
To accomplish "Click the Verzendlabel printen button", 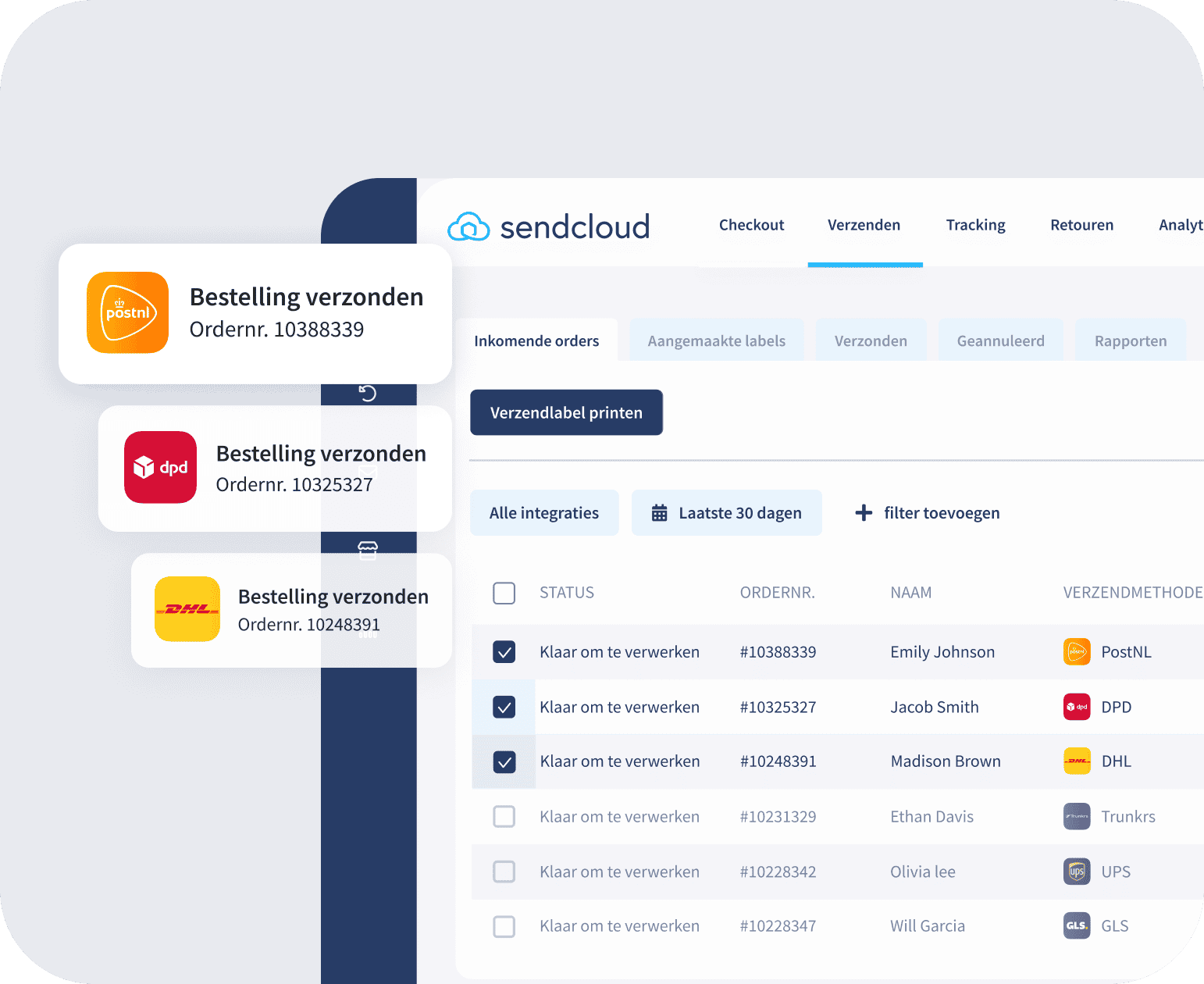I will click(566, 412).
